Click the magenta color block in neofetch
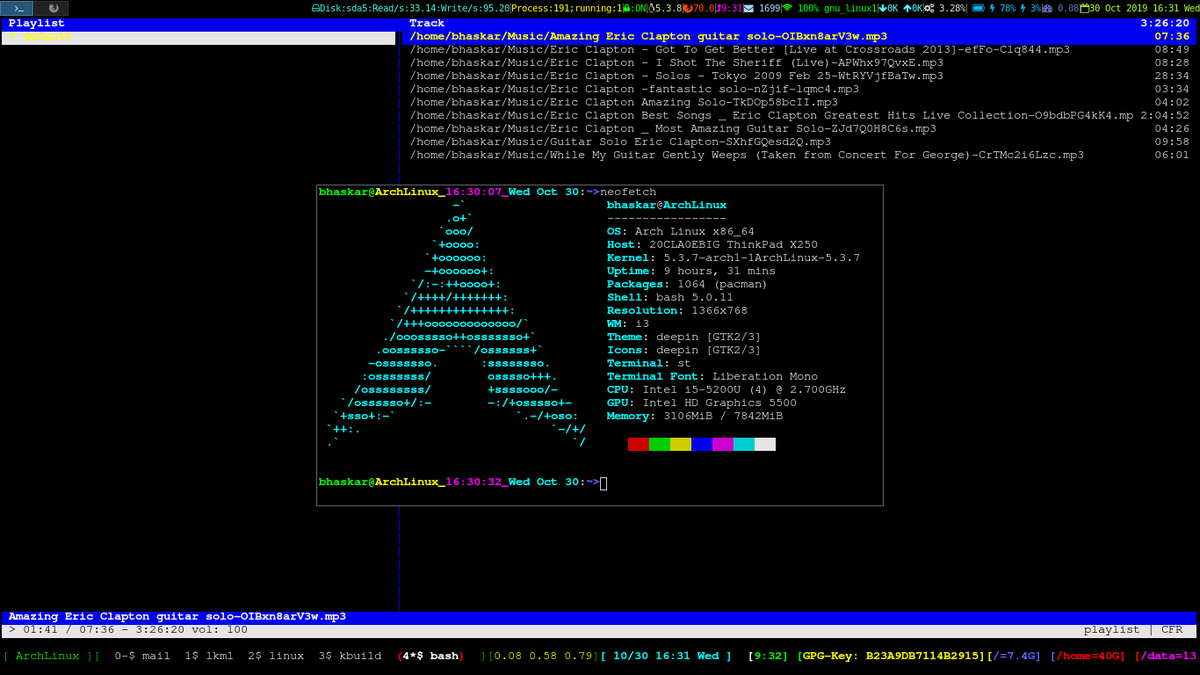 click(723, 444)
